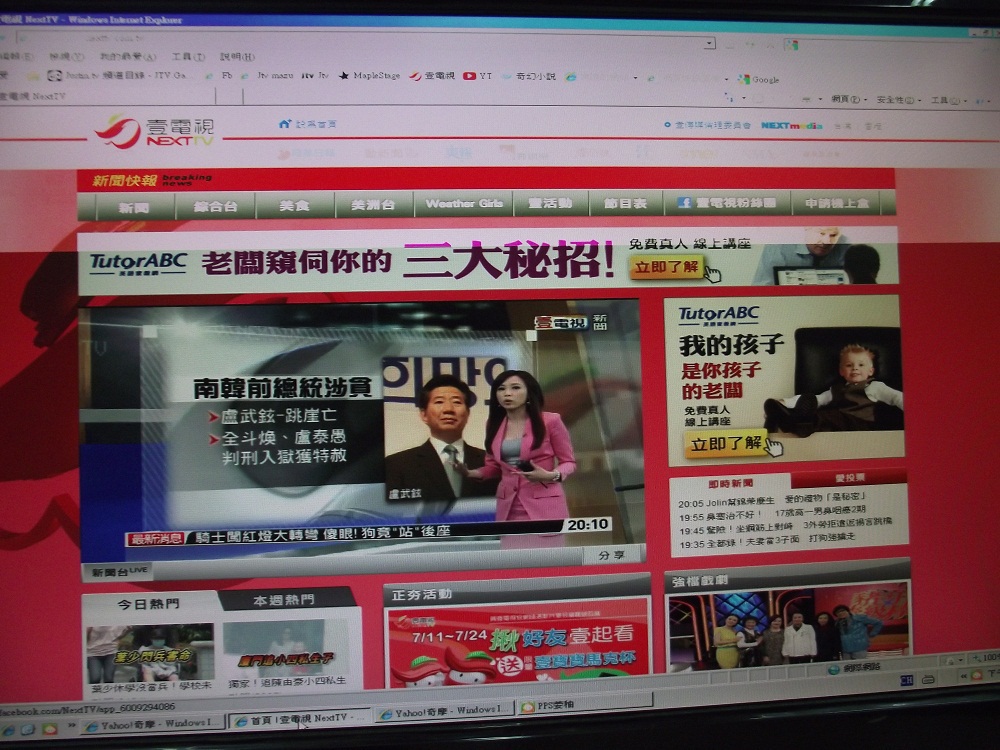Open the 強檔戲劇 drama thumbnail
The image size is (1000, 750).
pyautogui.click(x=789, y=626)
